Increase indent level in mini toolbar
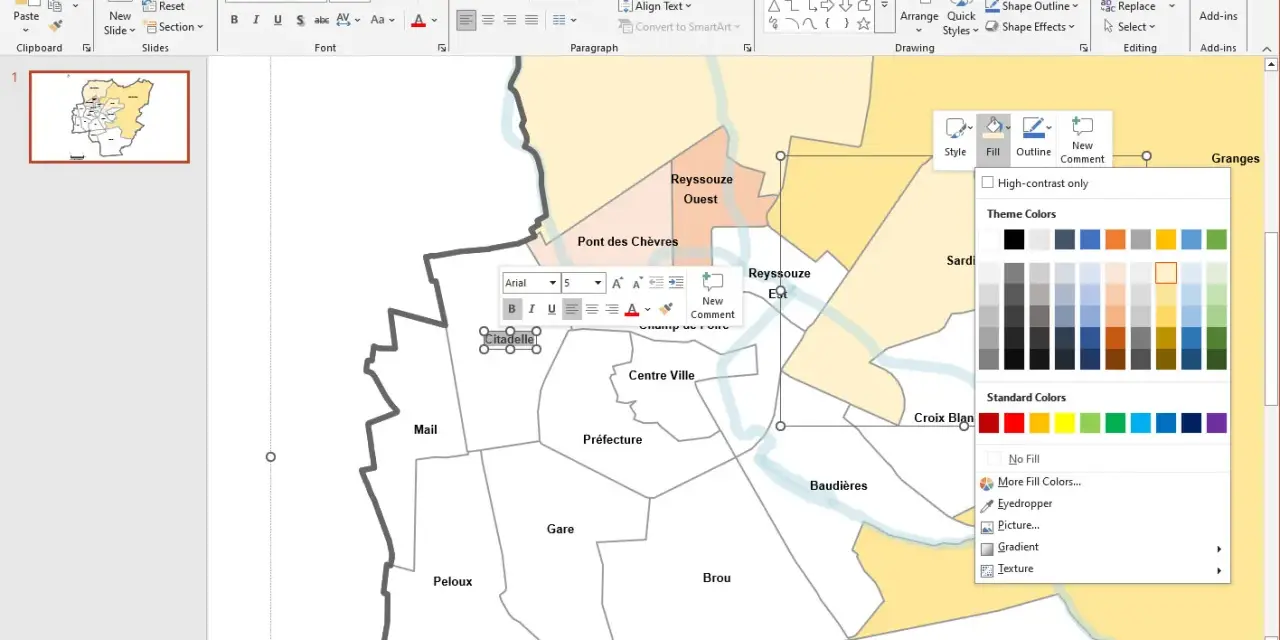Viewport: 1280px width, 640px height. point(676,283)
